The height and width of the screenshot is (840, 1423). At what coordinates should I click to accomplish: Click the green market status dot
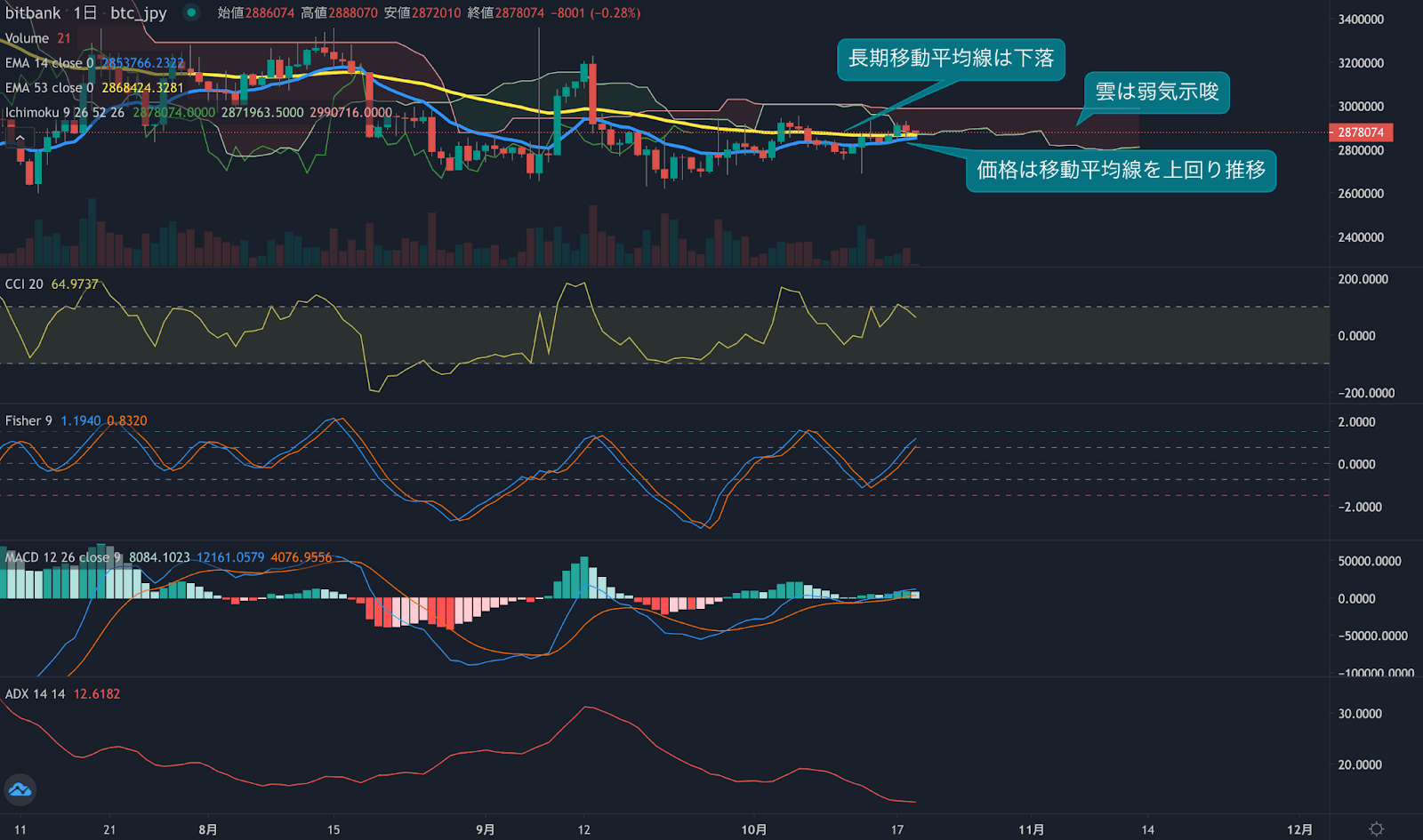click(191, 12)
